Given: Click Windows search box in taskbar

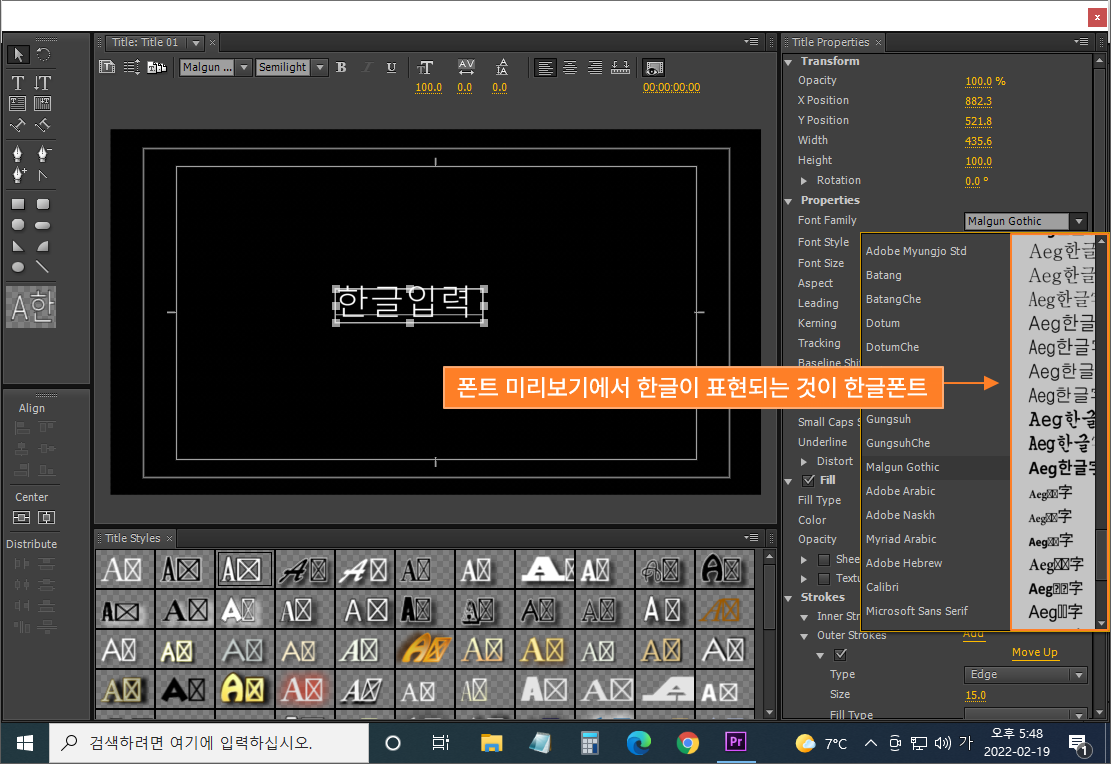Looking at the screenshot, I should point(209,743).
